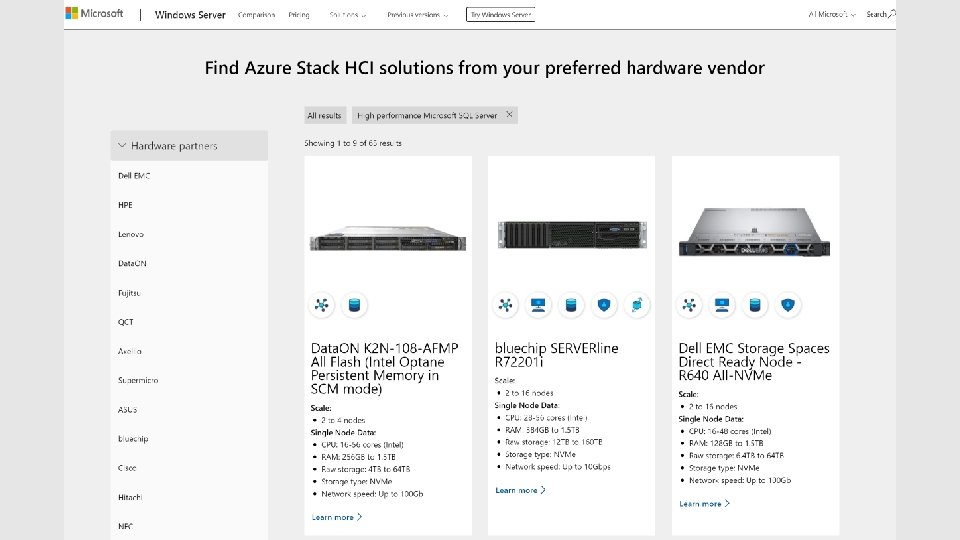Remove the High performance Microsoft SQL Server filter
The height and width of the screenshot is (540, 960).
(x=509, y=115)
